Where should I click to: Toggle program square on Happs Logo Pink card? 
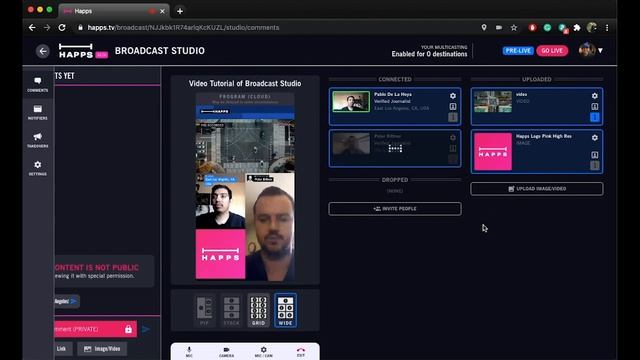tap(595, 165)
